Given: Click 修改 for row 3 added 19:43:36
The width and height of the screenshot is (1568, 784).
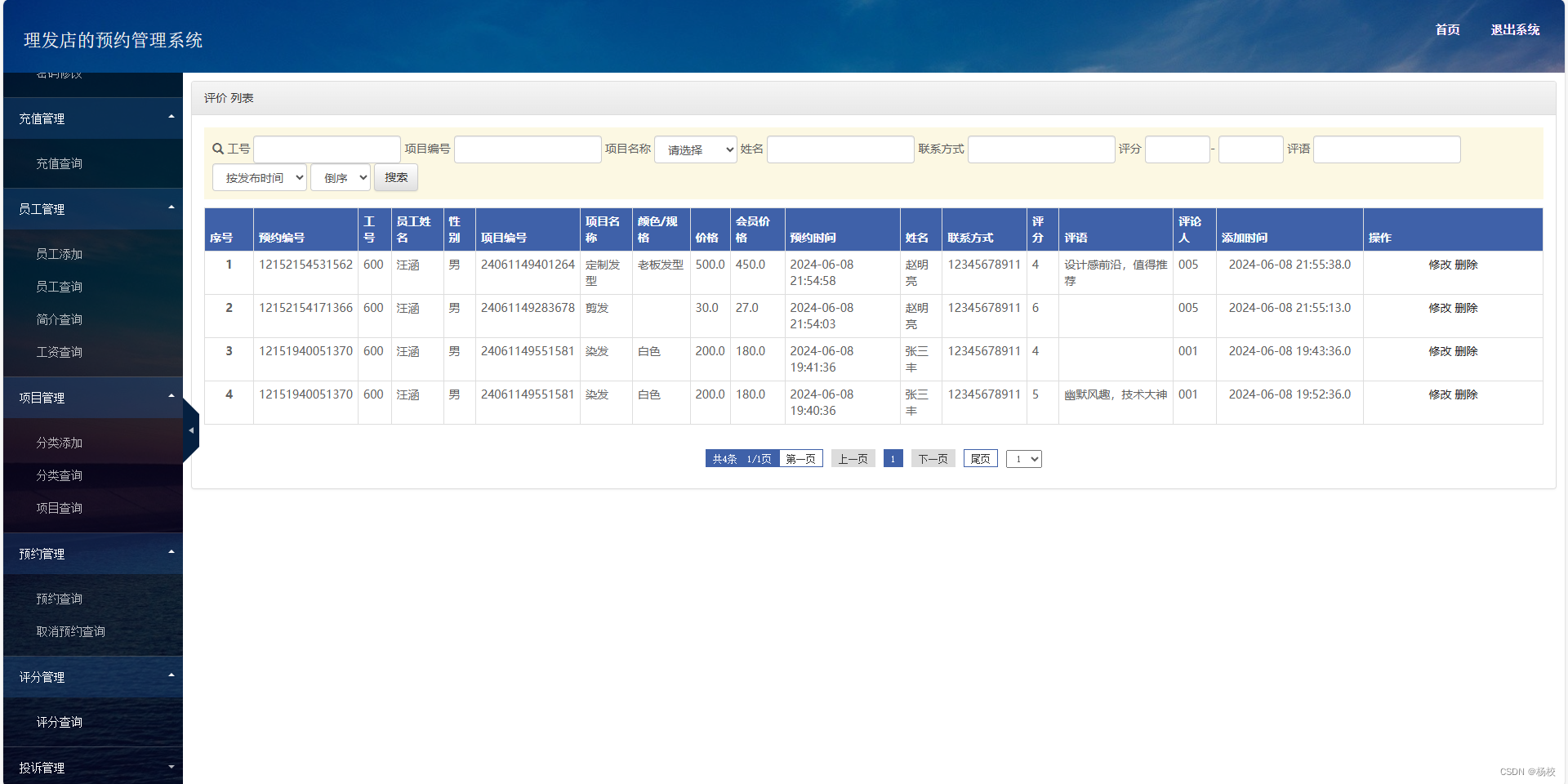Looking at the screenshot, I should 1440,351.
